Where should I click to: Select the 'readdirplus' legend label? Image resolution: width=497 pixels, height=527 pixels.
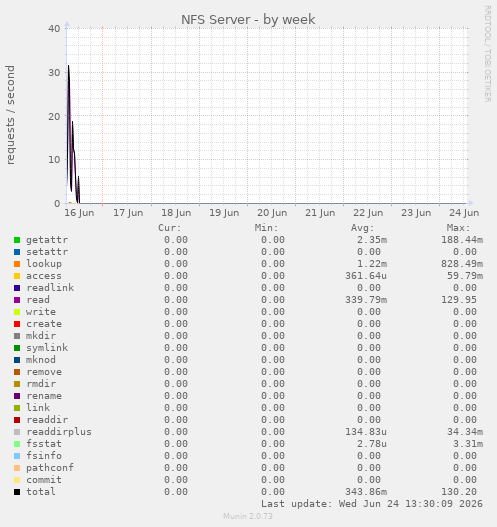pyautogui.click(x=59, y=432)
